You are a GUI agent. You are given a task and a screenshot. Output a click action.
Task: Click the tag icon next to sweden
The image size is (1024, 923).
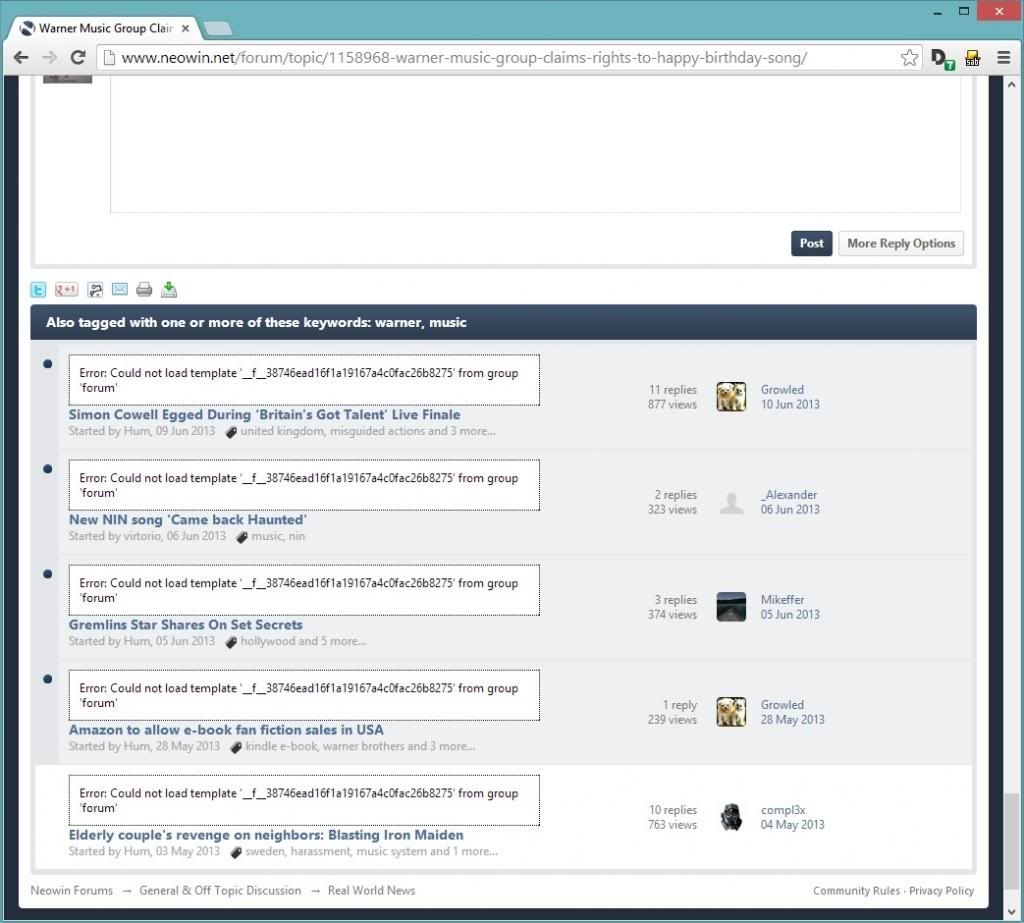pos(236,852)
